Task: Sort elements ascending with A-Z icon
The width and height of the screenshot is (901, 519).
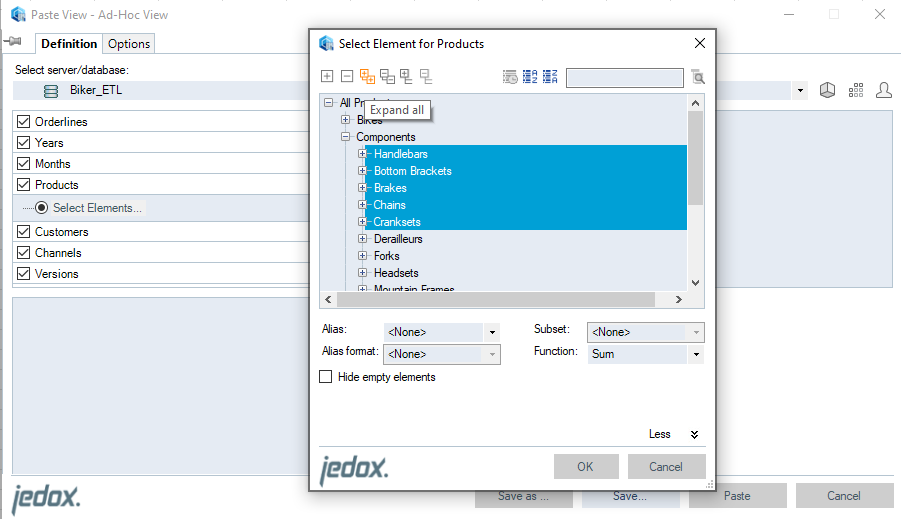Action: [x=530, y=77]
